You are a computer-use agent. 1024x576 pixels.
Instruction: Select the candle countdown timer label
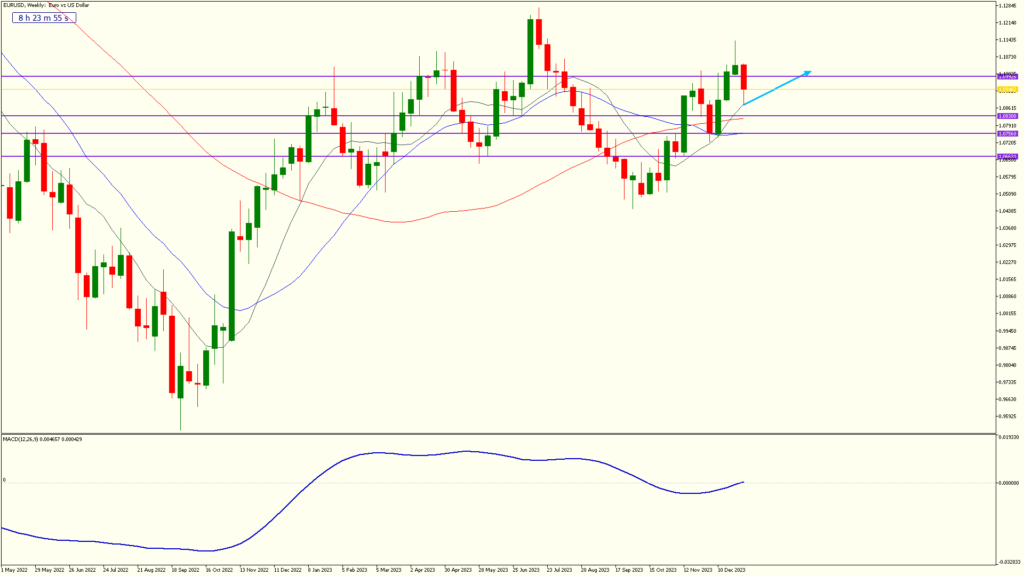(x=42, y=18)
